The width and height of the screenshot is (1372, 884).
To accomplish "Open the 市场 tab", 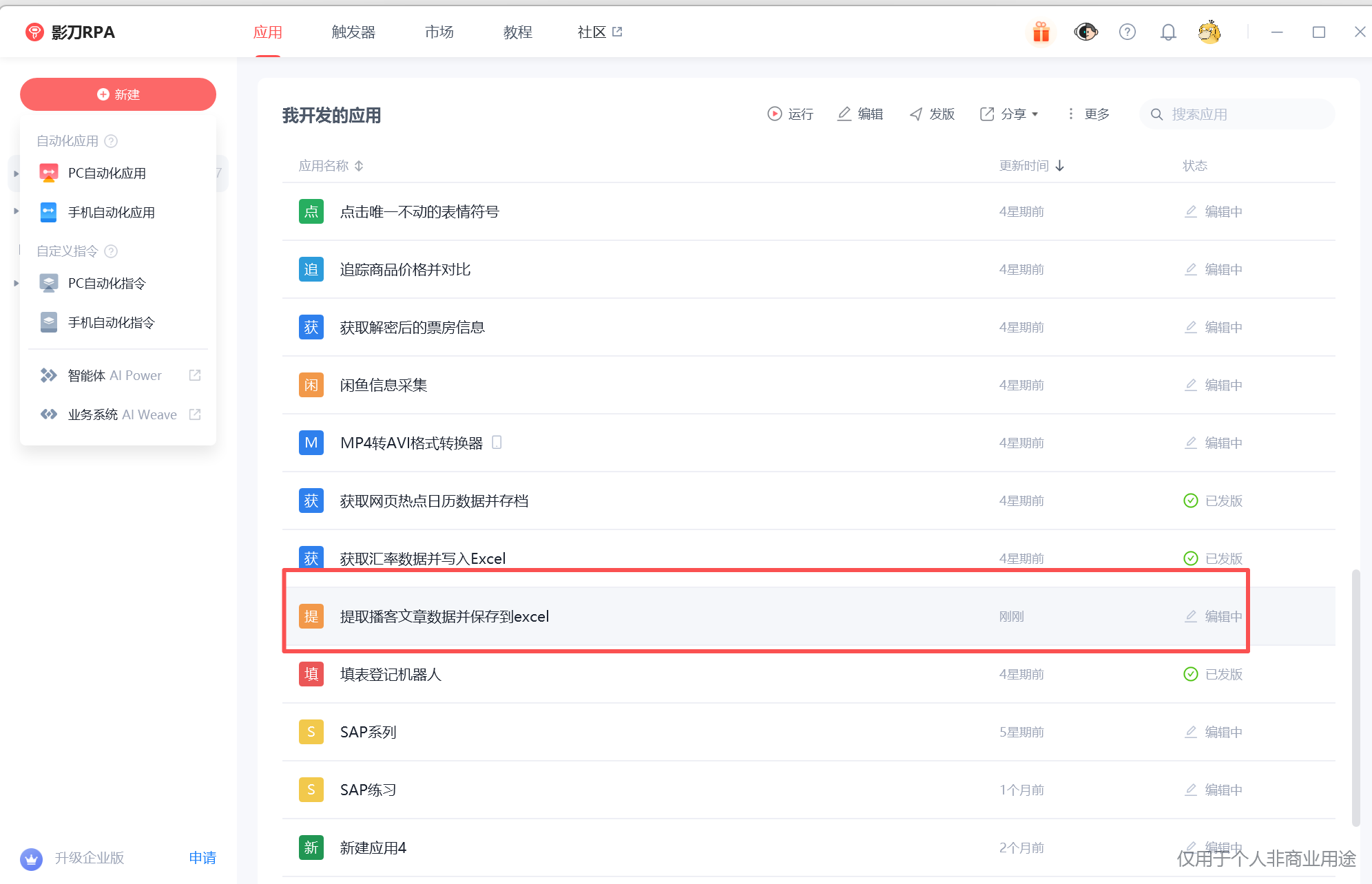I will 439,32.
